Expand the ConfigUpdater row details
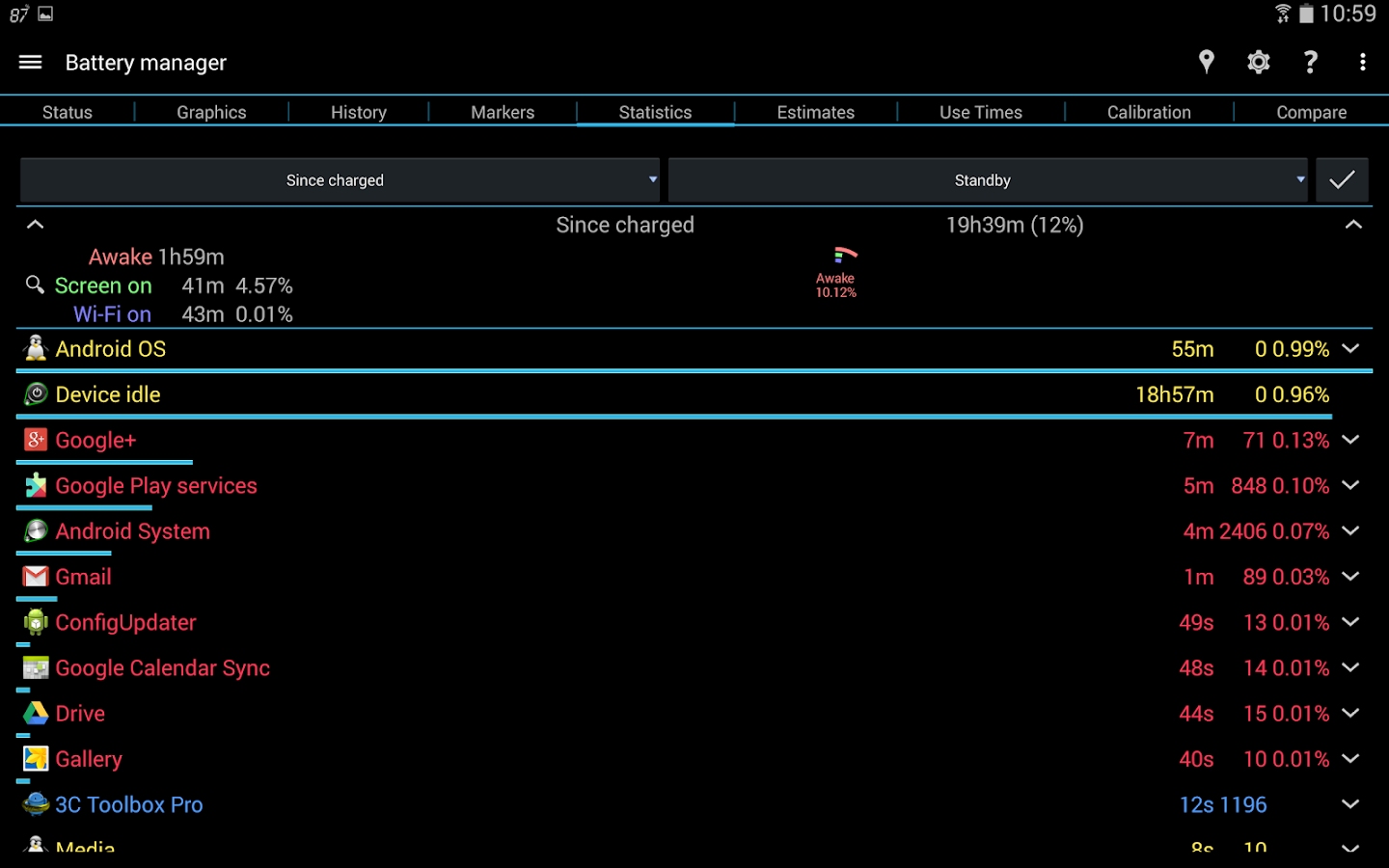The image size is (1389, 868). 1350,622
